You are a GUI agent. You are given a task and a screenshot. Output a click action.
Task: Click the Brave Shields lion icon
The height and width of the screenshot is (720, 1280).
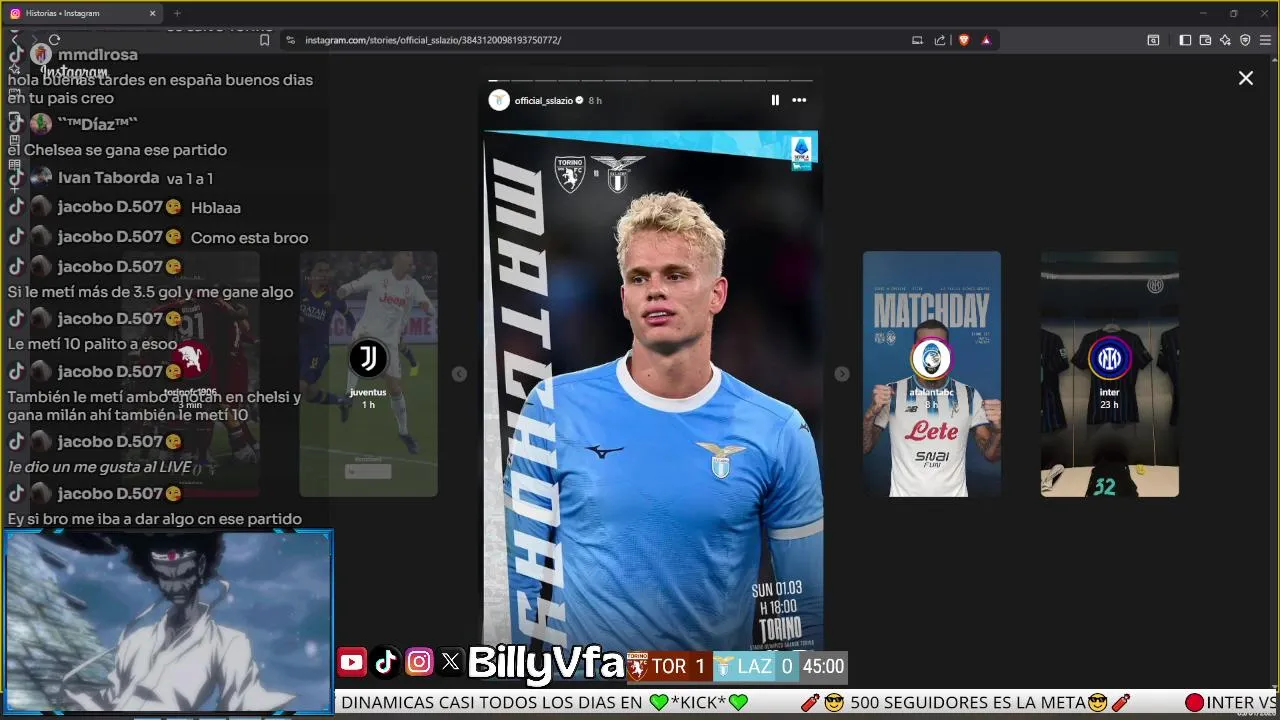point(964,40)
